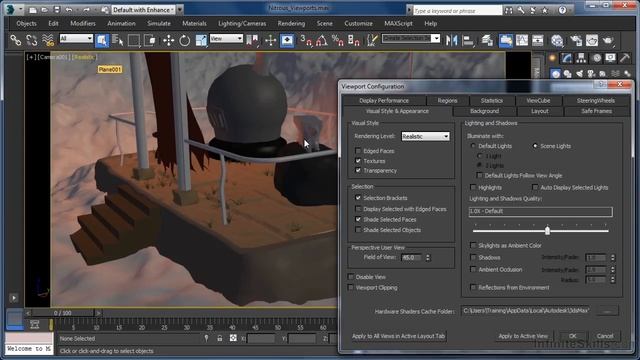
Task: Open the Utilities hammer panel icon
Action: pos(624,58)
